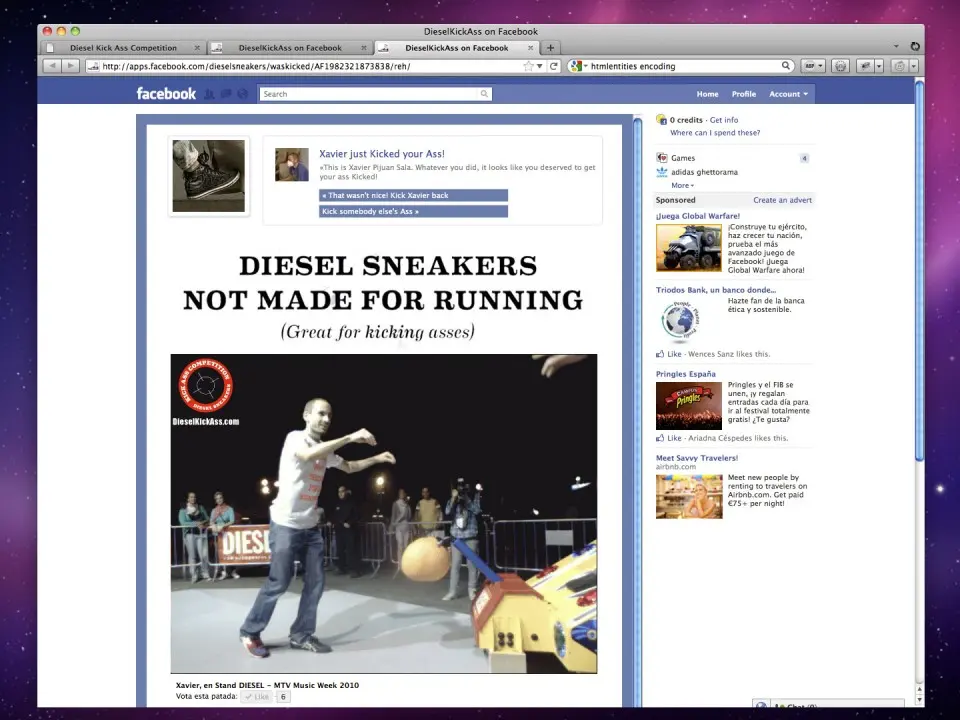960x720 pixels.
Task: Click the sneaker kick thumbnail image
Action: [x=209, y=176]
